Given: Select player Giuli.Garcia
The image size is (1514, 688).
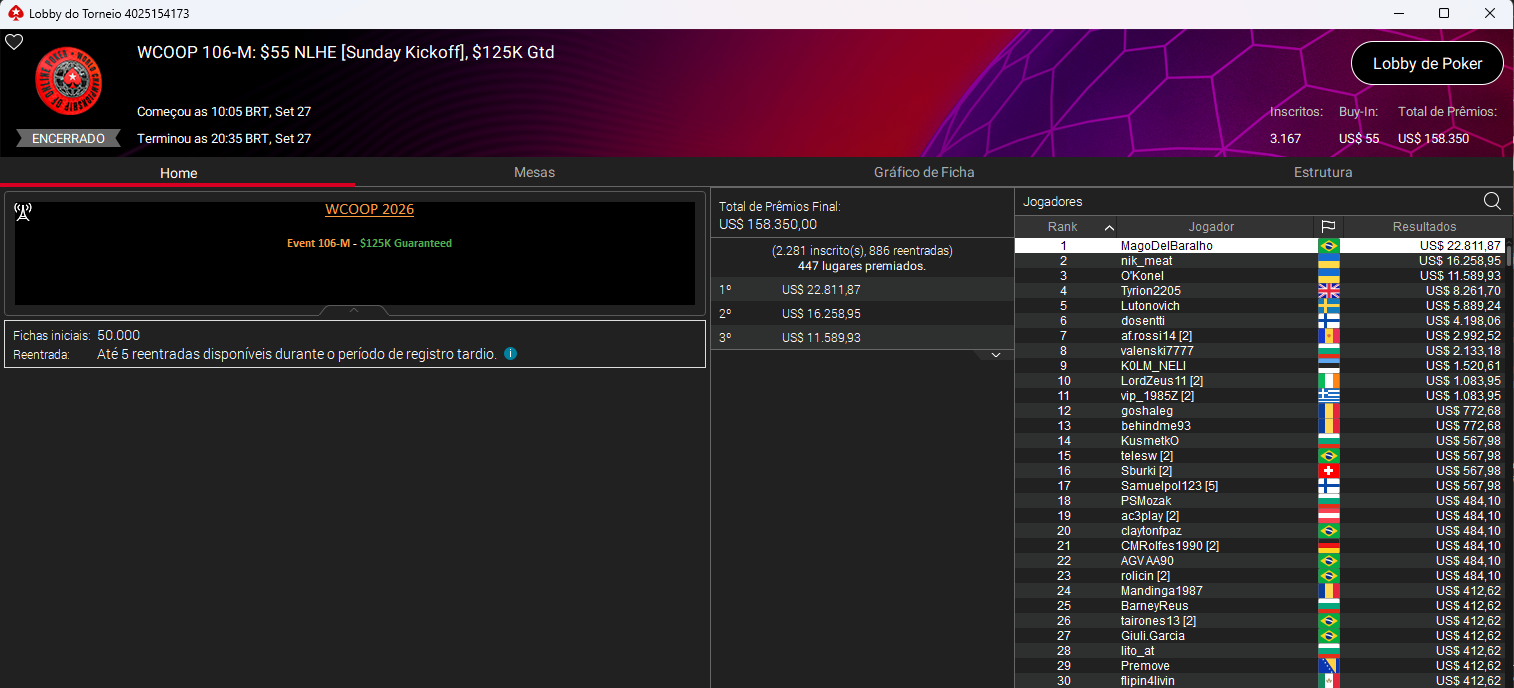Looking at the screenshot, I should (1260, 636).
